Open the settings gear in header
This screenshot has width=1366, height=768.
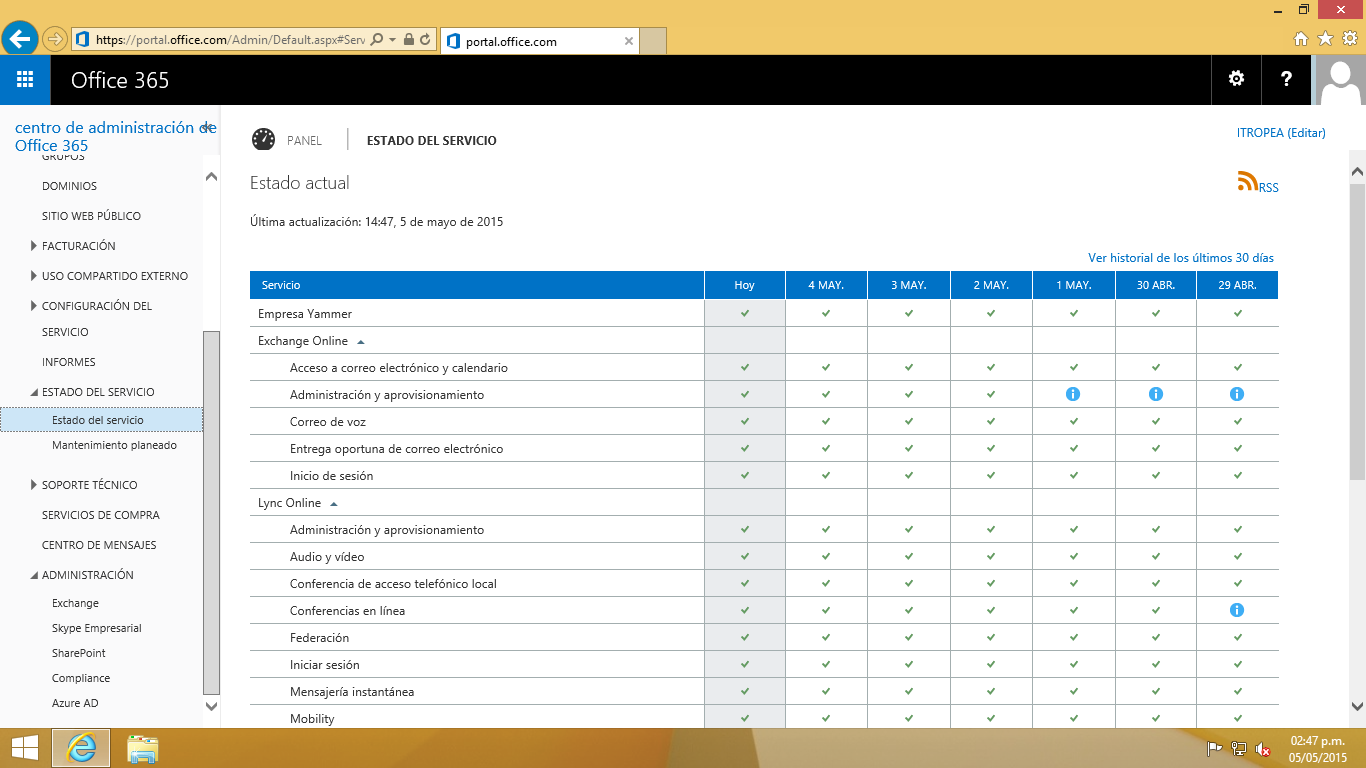click(1236, 80)
